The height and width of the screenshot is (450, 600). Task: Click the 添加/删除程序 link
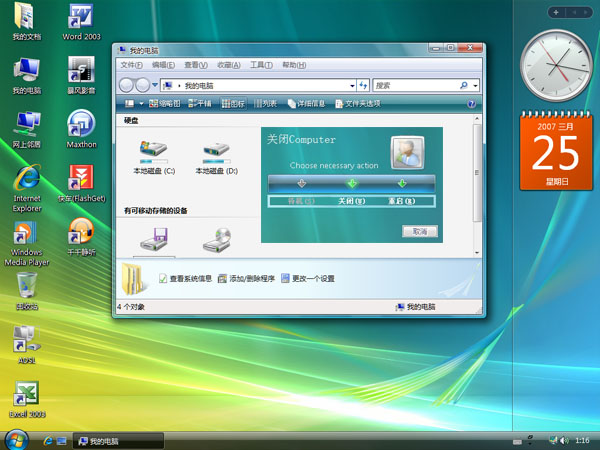click(246, 279)
